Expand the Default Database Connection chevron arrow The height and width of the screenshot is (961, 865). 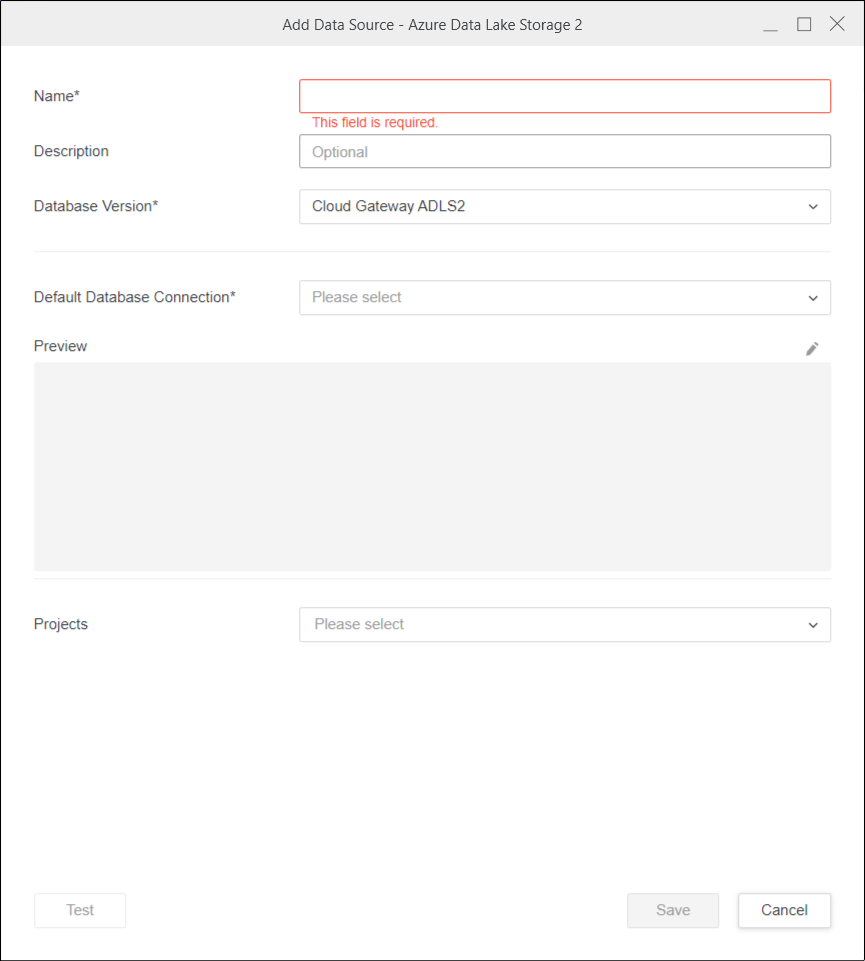click(x=812, y=298)
